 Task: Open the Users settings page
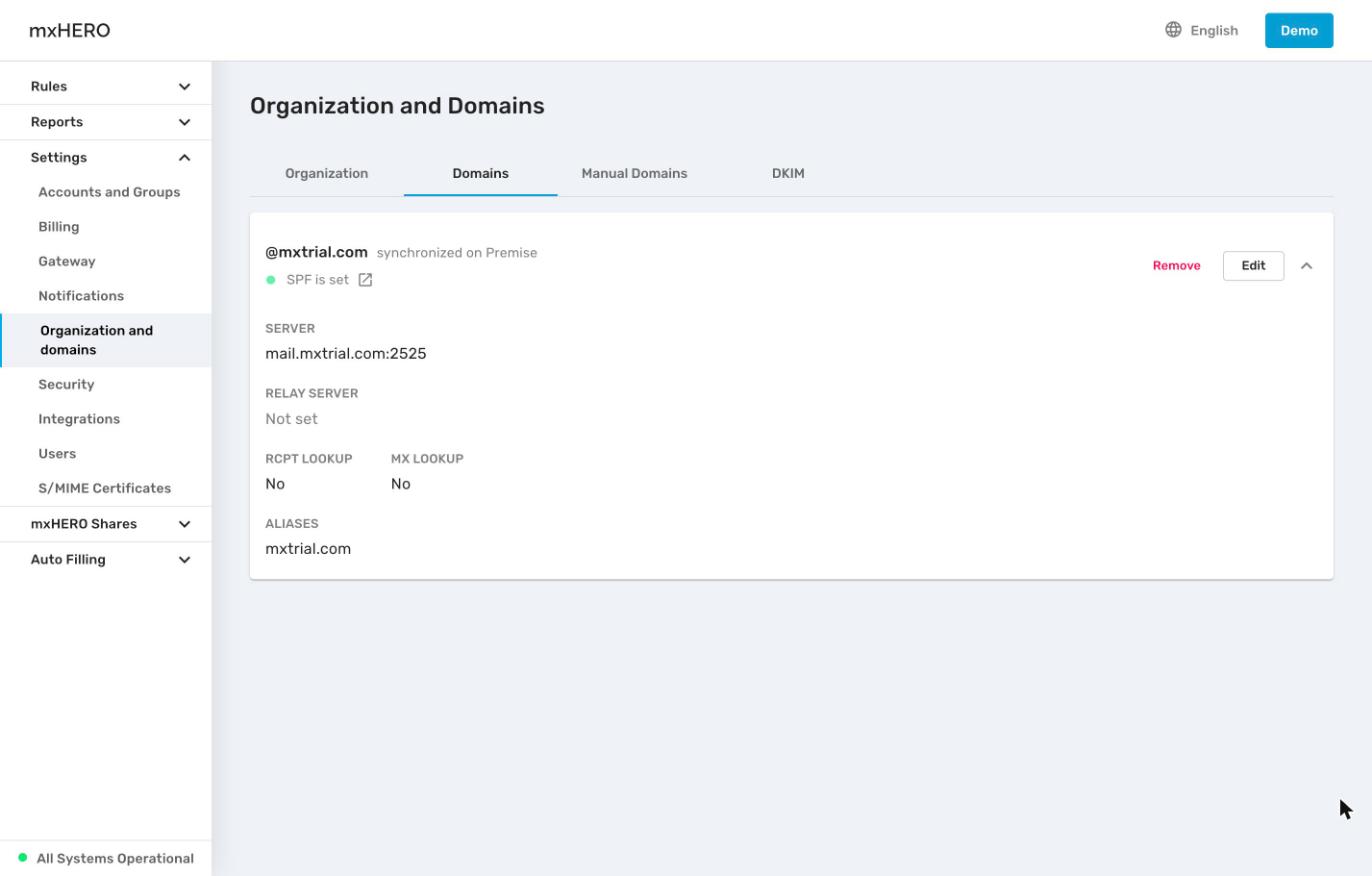point(57,454)
